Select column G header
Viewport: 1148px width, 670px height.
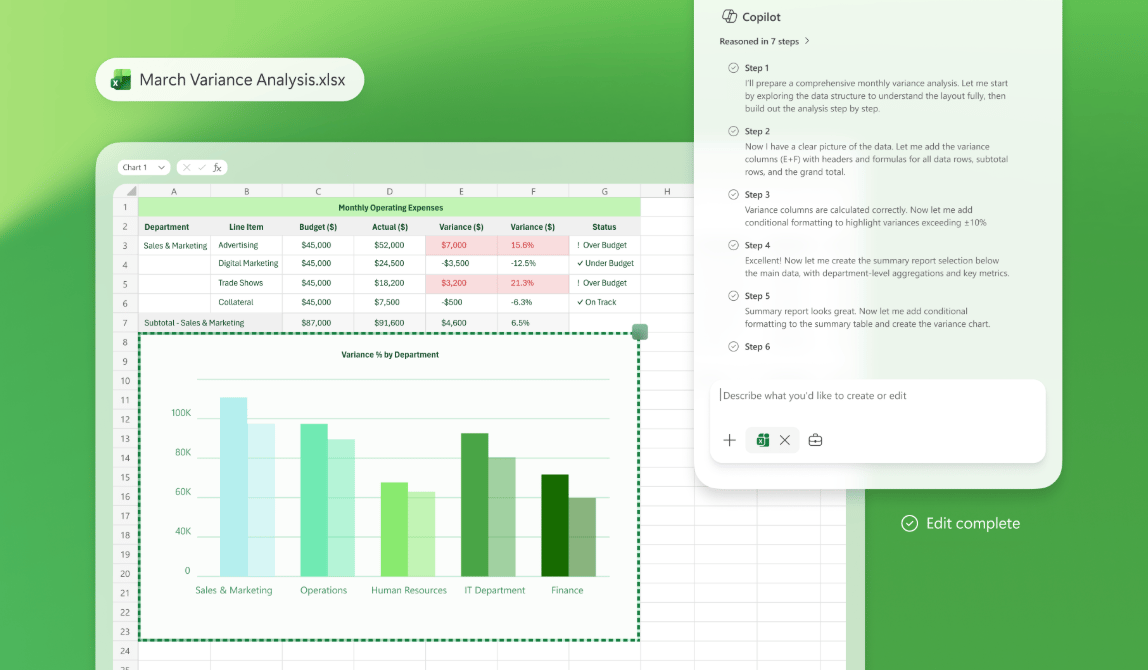[x=605, y=191]
